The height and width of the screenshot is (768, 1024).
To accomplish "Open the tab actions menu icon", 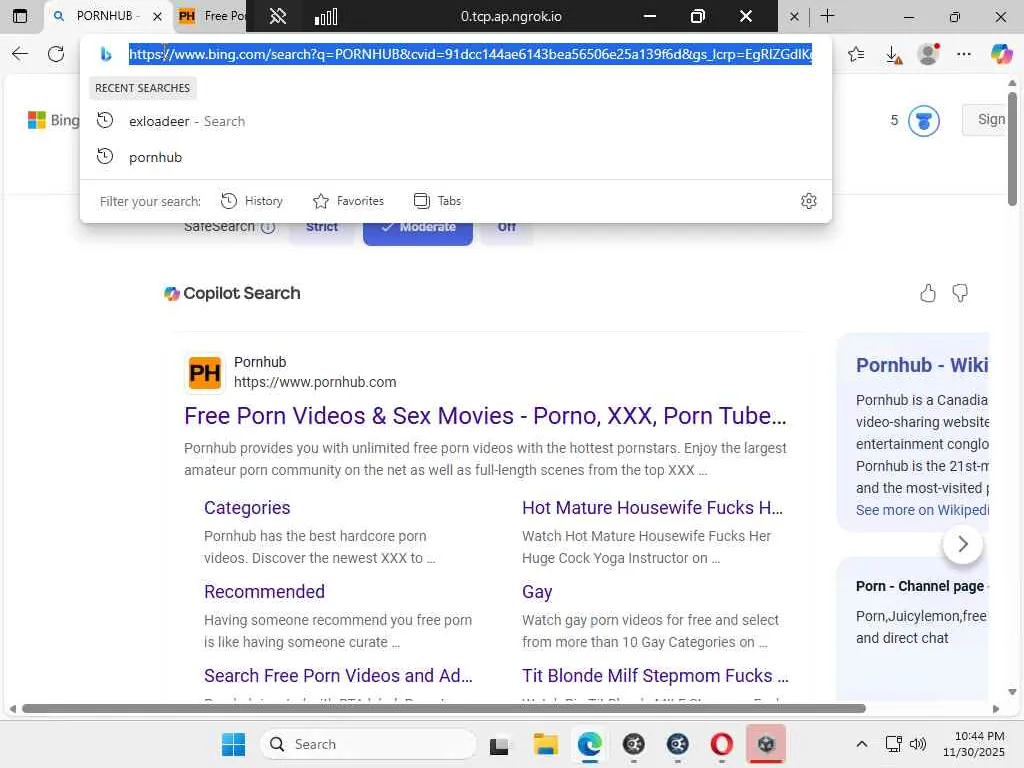I will click(x=20, y=16).
